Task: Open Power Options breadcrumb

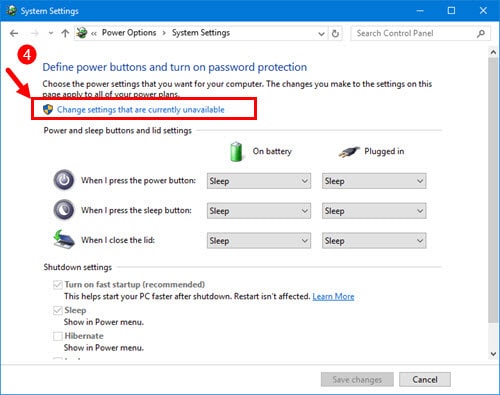Action: [129, 33]
